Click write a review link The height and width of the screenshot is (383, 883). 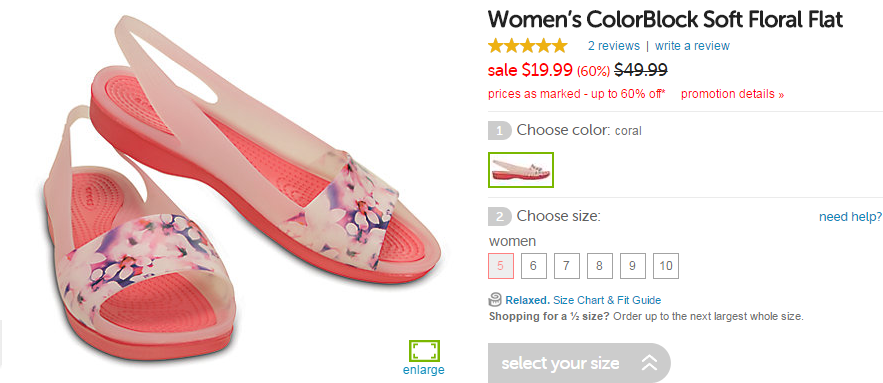[692, 46]
